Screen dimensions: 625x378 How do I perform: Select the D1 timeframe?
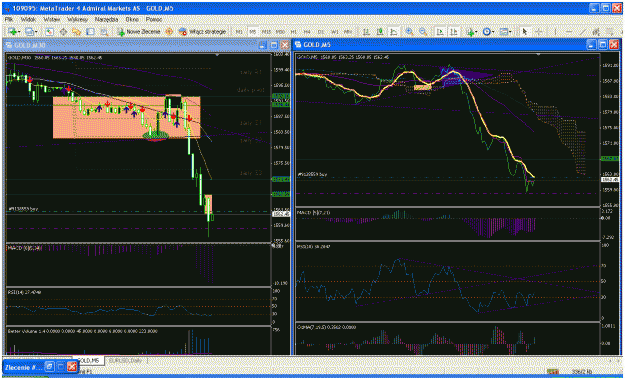pos(321,32)
